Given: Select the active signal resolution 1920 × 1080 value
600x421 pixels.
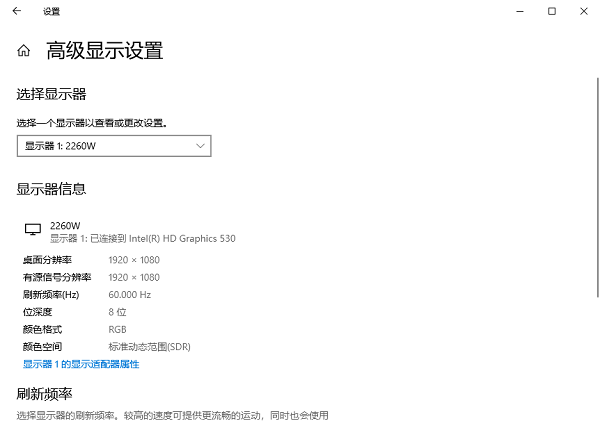Looking at the screenshot, I should (x=134, y=277).
